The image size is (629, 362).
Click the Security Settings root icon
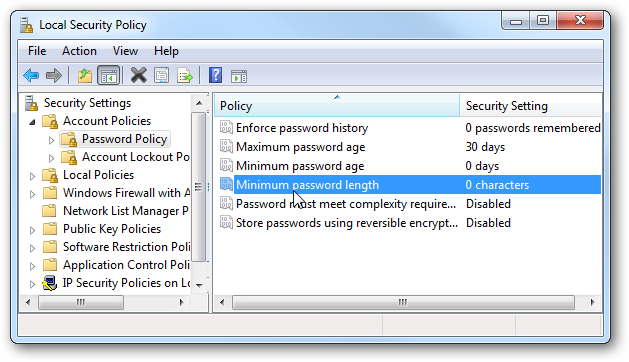31,103
